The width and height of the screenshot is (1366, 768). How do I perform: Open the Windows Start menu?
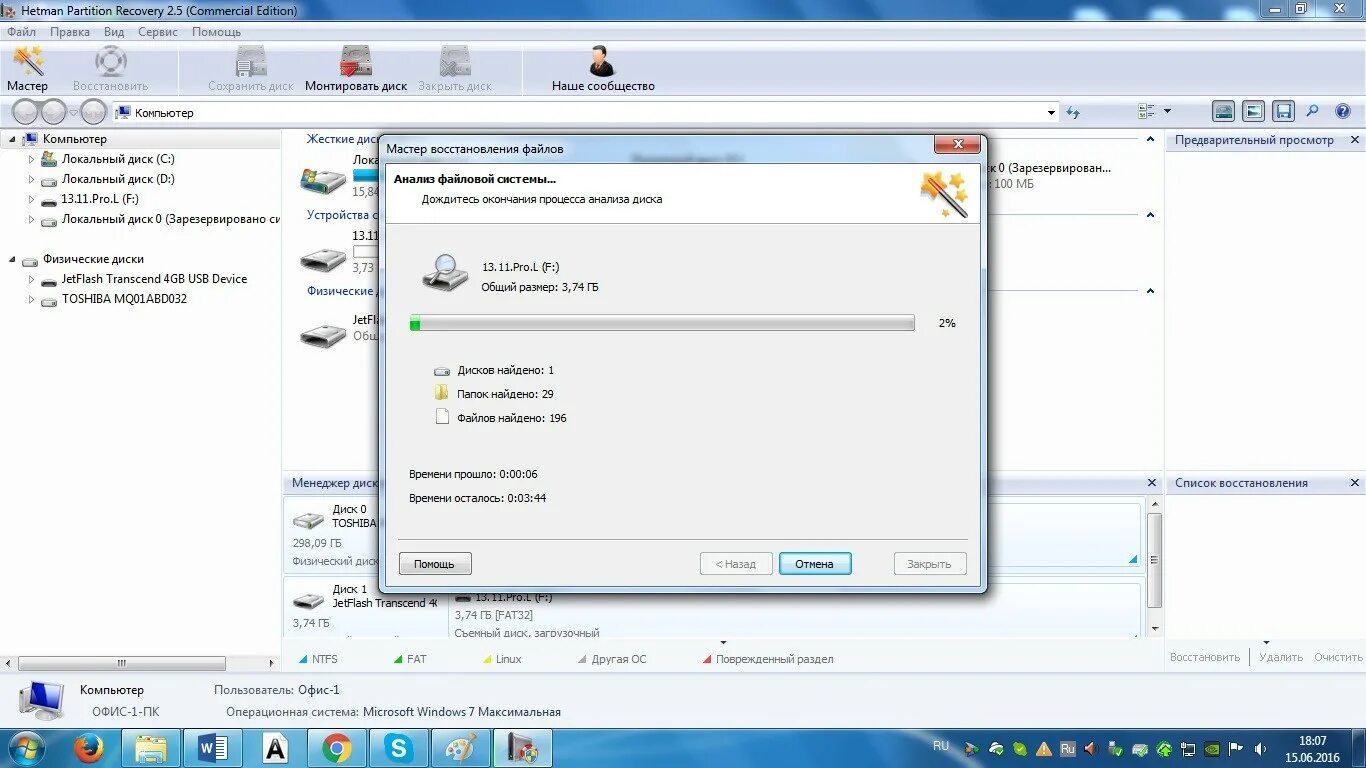[x=27, y=748]
